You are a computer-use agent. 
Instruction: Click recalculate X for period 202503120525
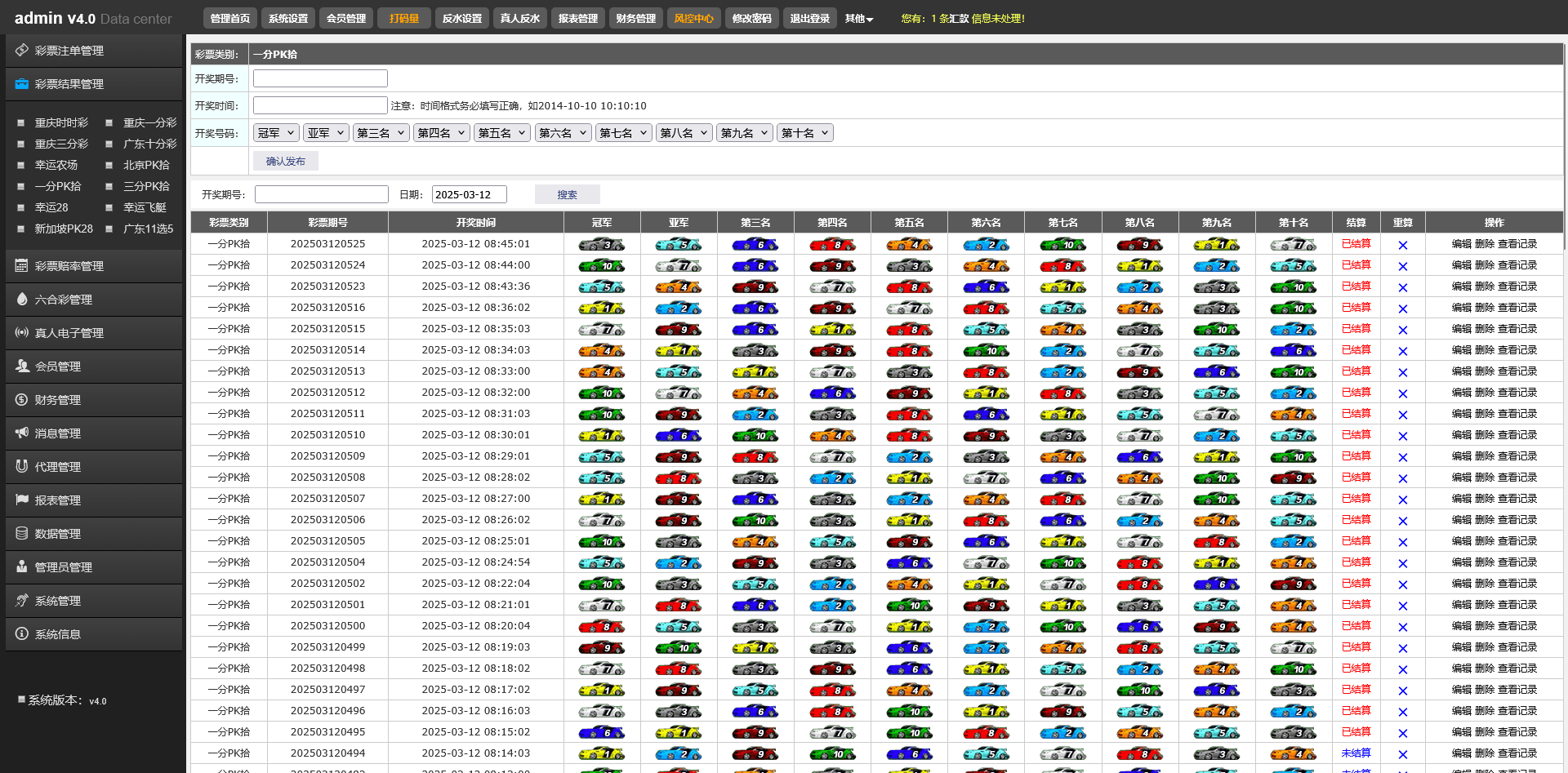click(1402, 245)
